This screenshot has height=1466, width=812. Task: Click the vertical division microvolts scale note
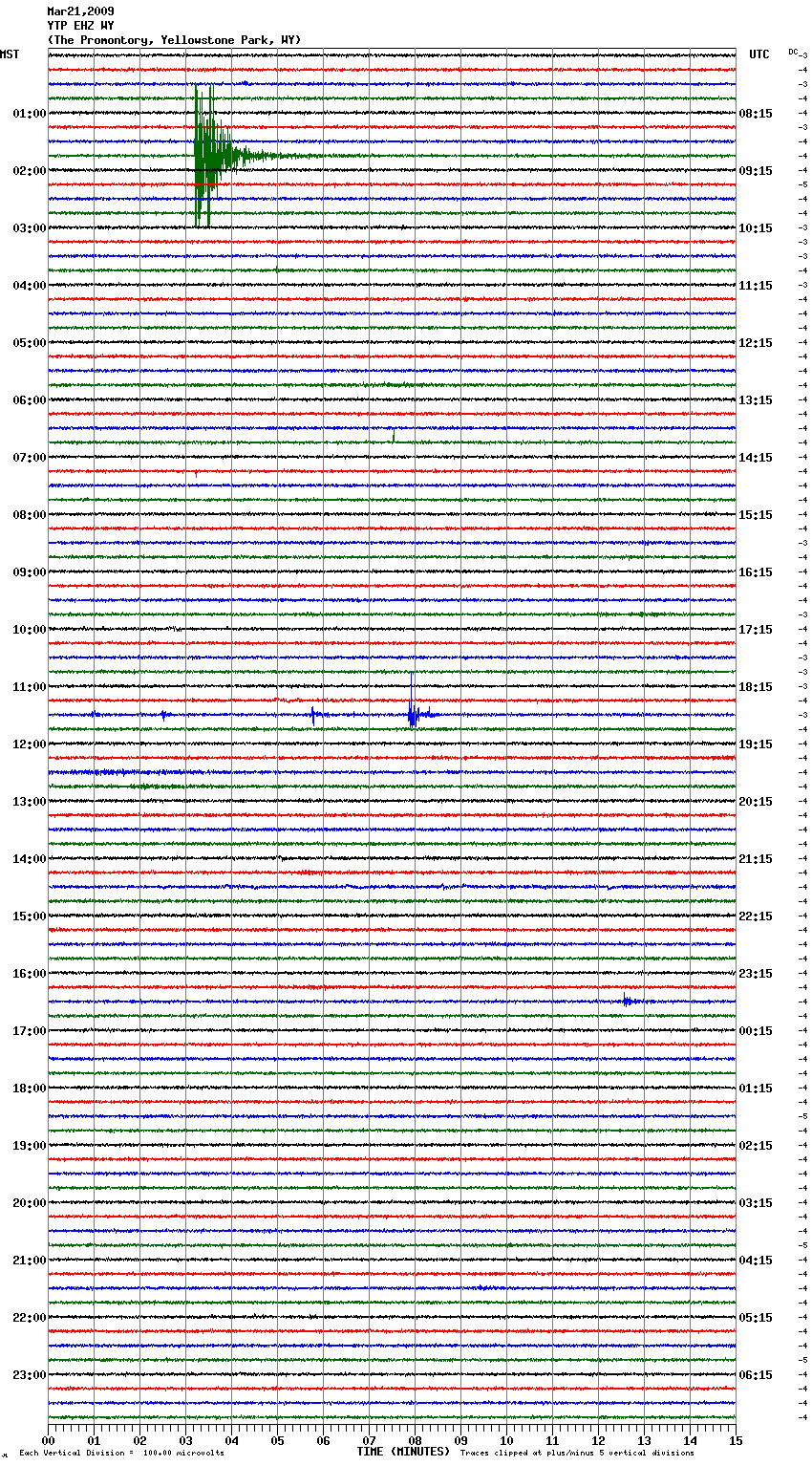tap(121, 1453)
